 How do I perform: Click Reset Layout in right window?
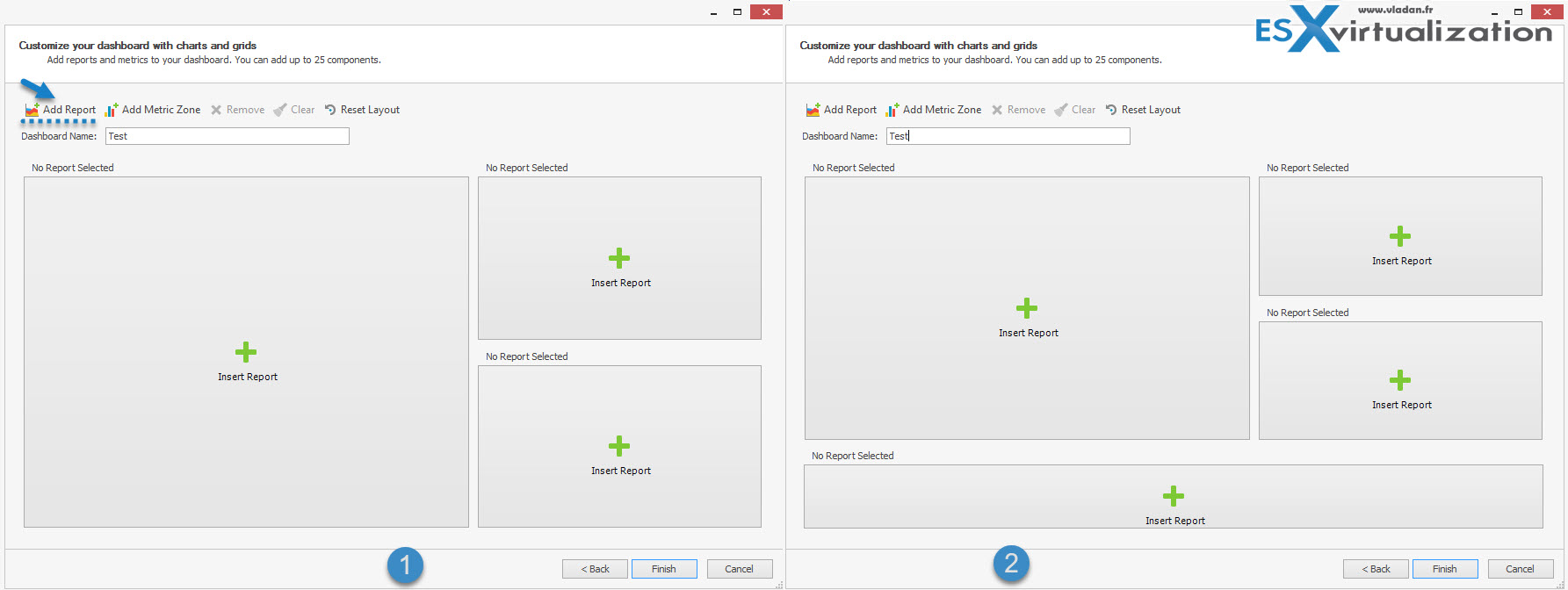click(1143, 110)
